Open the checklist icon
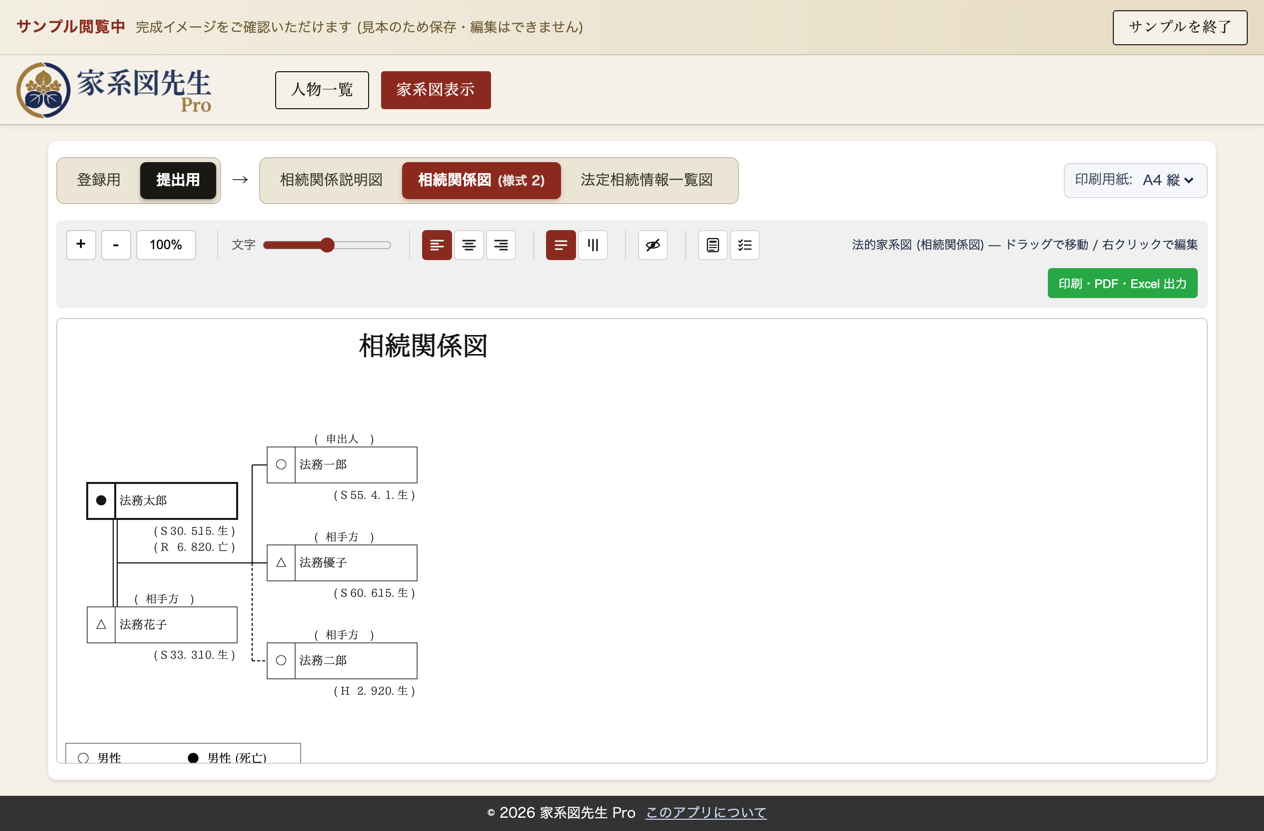 745,245
